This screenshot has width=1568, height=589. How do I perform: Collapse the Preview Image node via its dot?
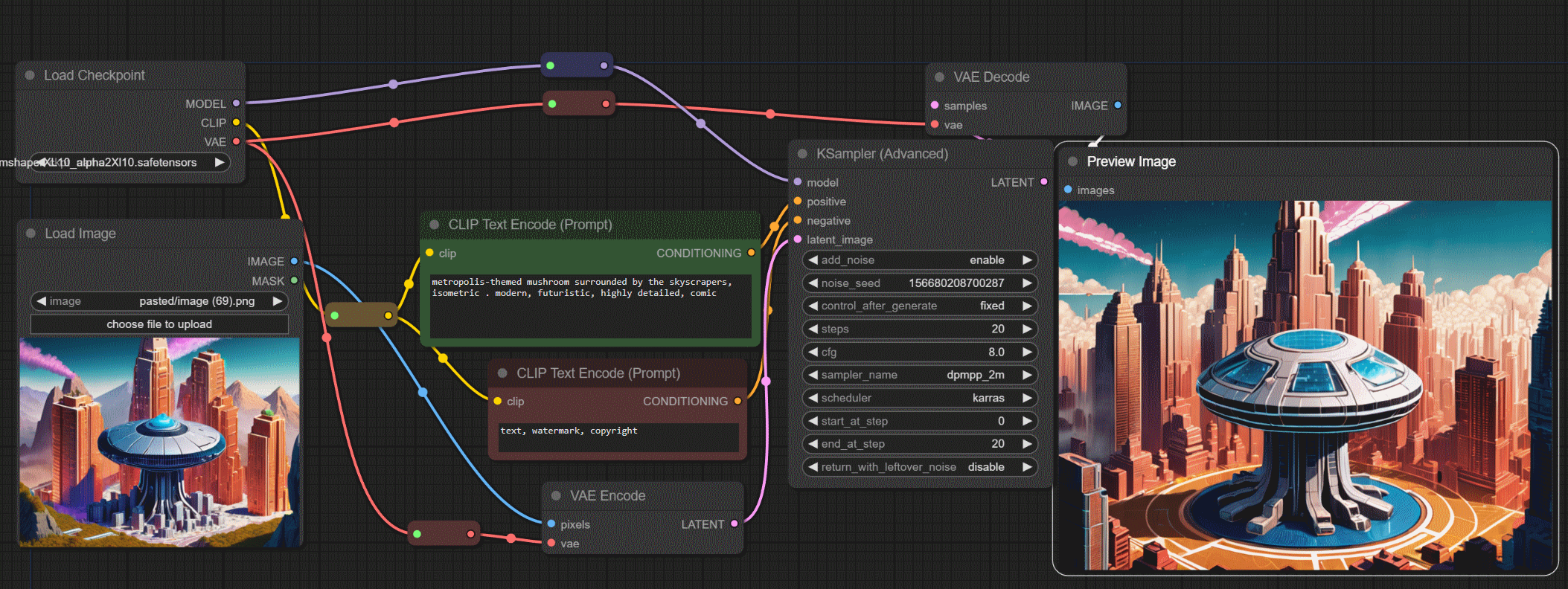[x=1072, y=161]
